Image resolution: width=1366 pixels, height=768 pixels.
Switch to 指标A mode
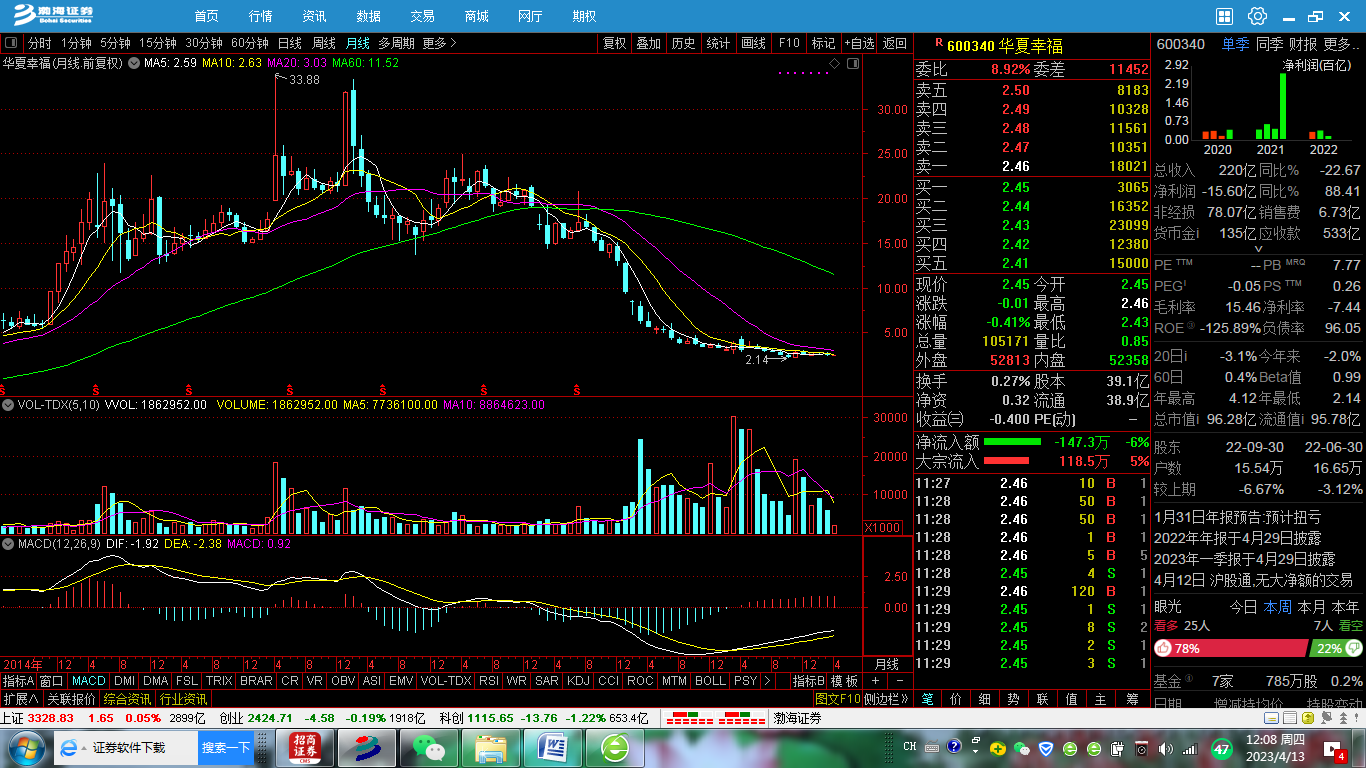click(x=18, y=681)
